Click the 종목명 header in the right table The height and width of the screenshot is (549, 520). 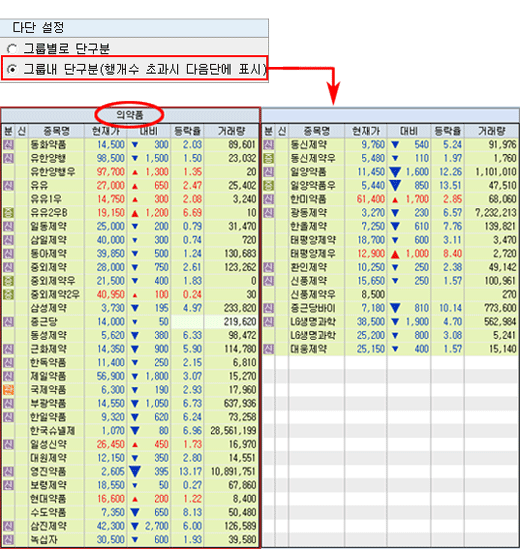point(317,131)
